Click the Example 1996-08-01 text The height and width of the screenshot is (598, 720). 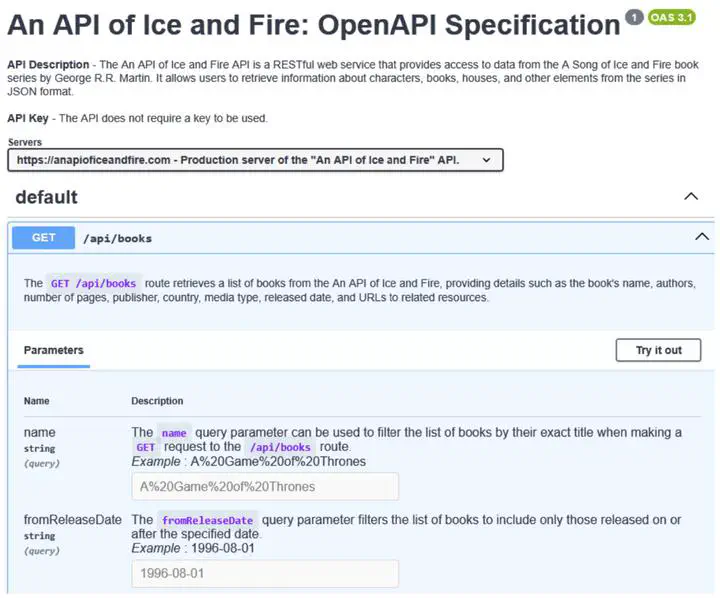pyautogui.click(x=193, y=548)
